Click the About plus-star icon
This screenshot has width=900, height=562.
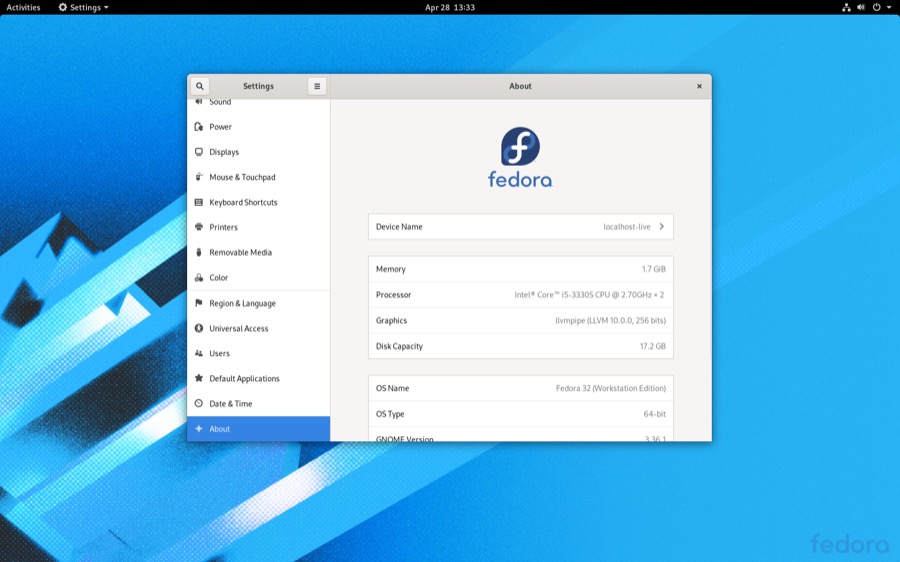[199, 429]
